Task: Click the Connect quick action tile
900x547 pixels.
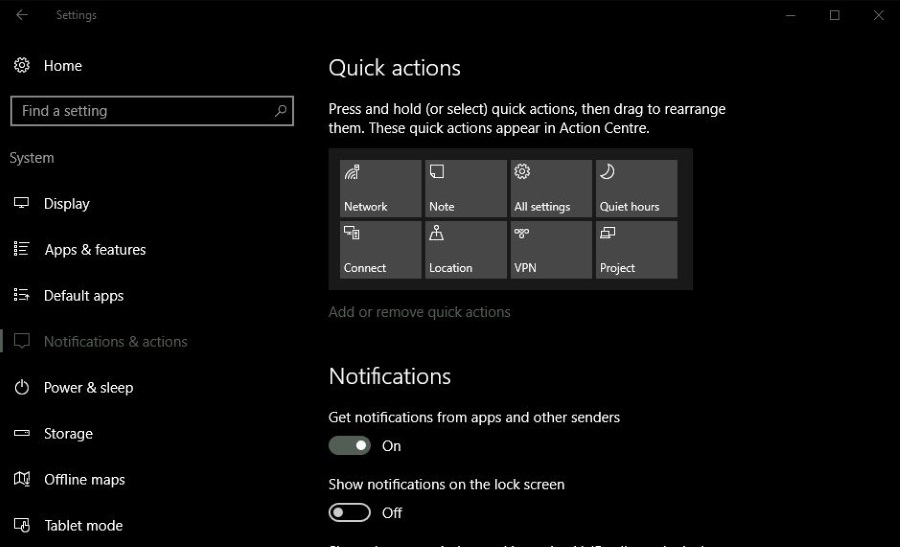Action: (380, 250)
